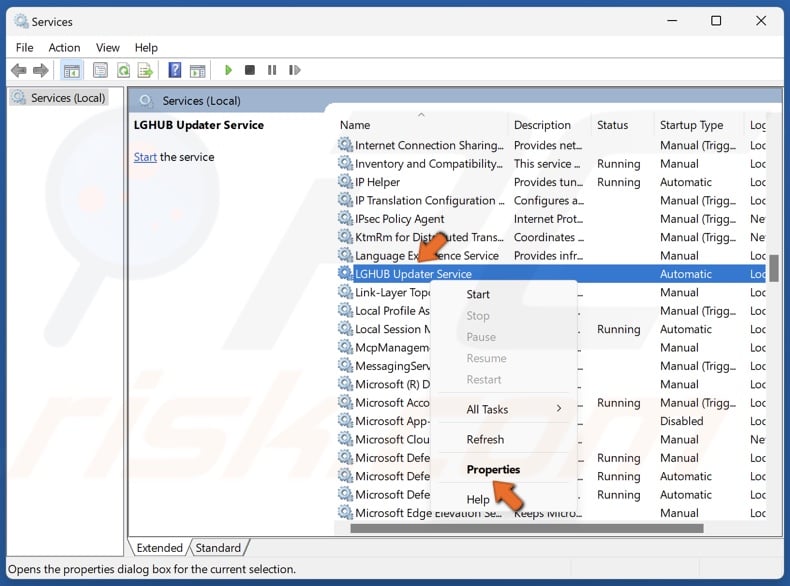Click the green Start Service play icon
This screenshot has height=586, width=790.
[228, 70]
